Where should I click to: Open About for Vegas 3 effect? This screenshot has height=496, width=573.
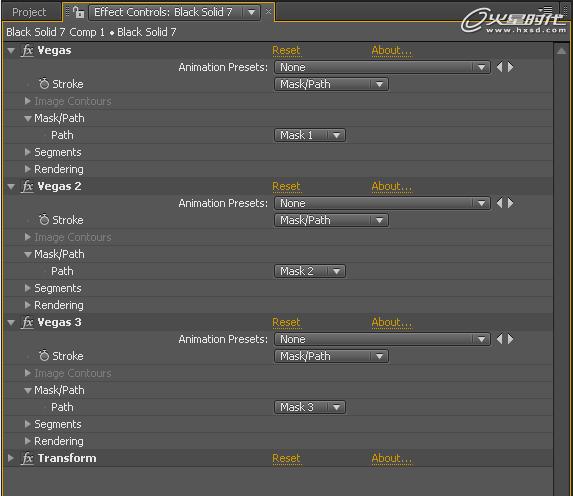point(392,322)
